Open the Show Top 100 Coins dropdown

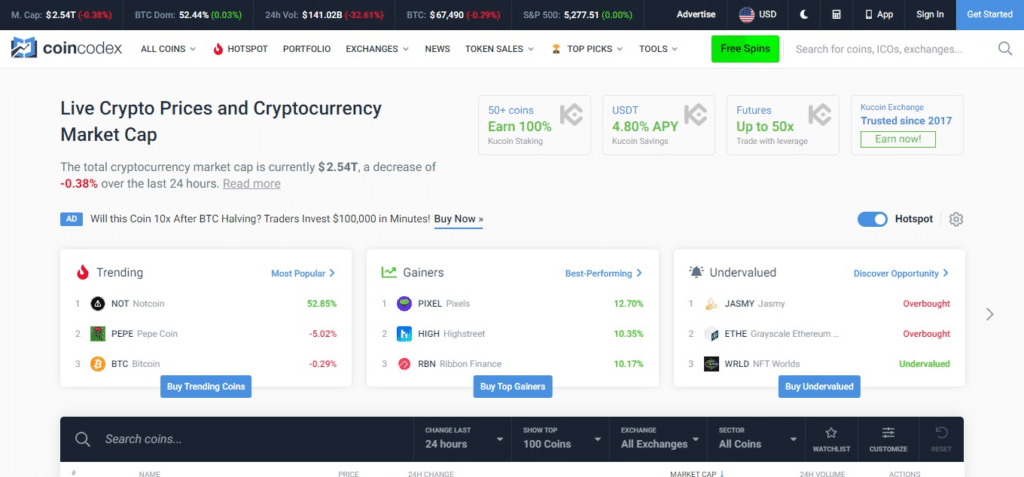point(558,438)
